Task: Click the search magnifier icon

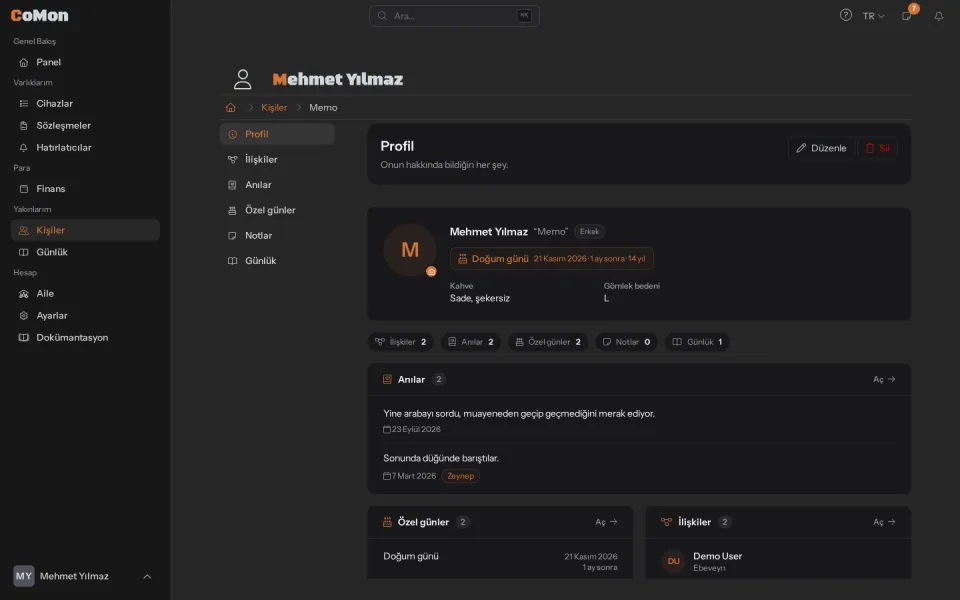Action: 382,16
